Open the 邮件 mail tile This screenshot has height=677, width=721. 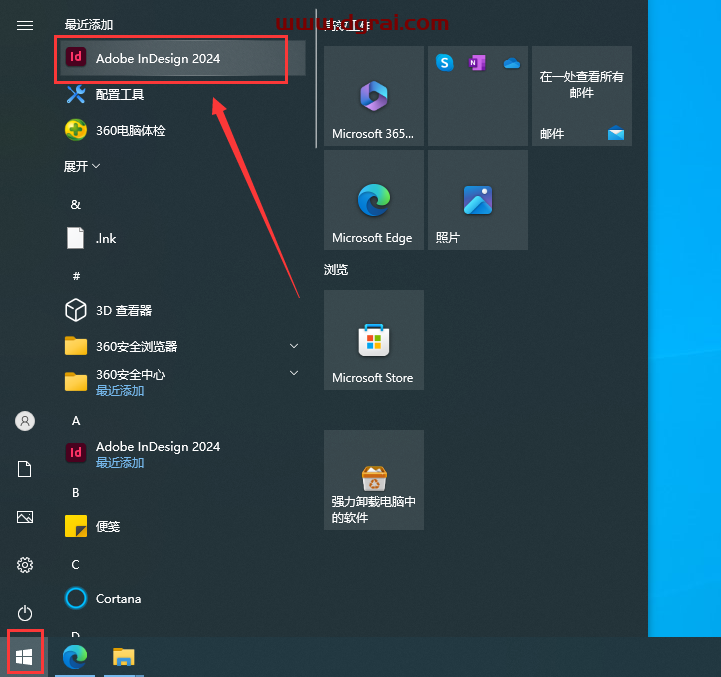582,96
